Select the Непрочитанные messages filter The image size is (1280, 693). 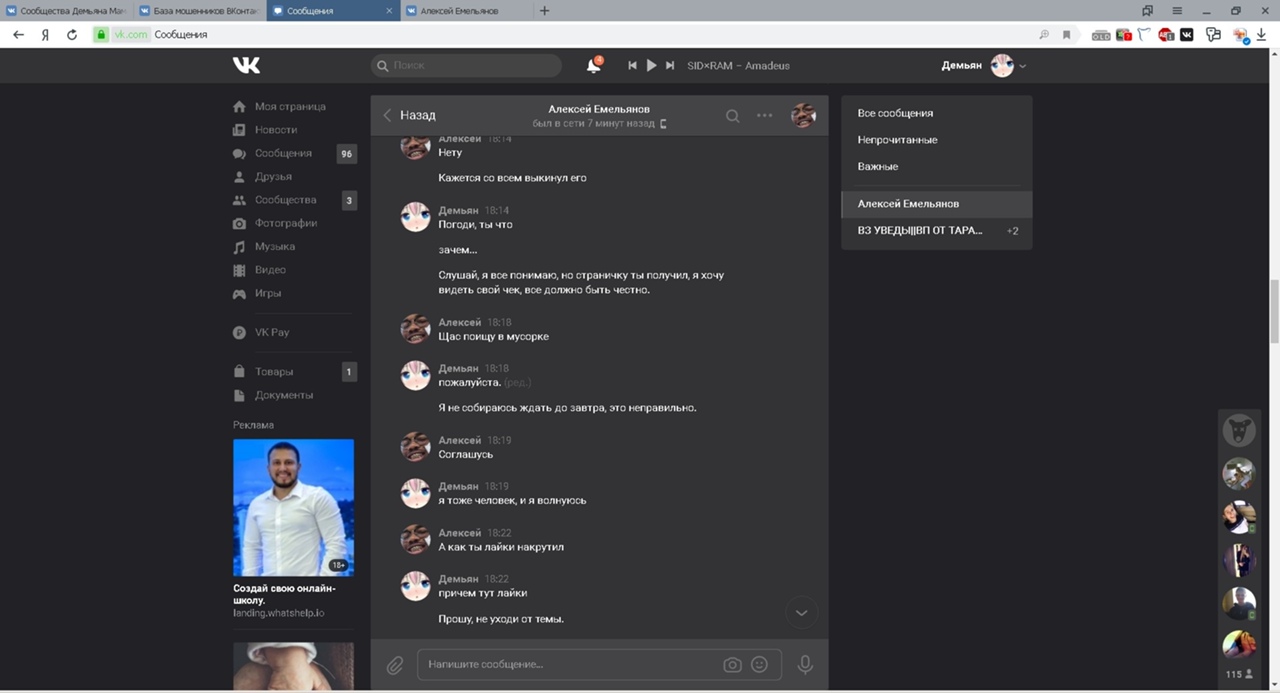(x=897, y=140)
